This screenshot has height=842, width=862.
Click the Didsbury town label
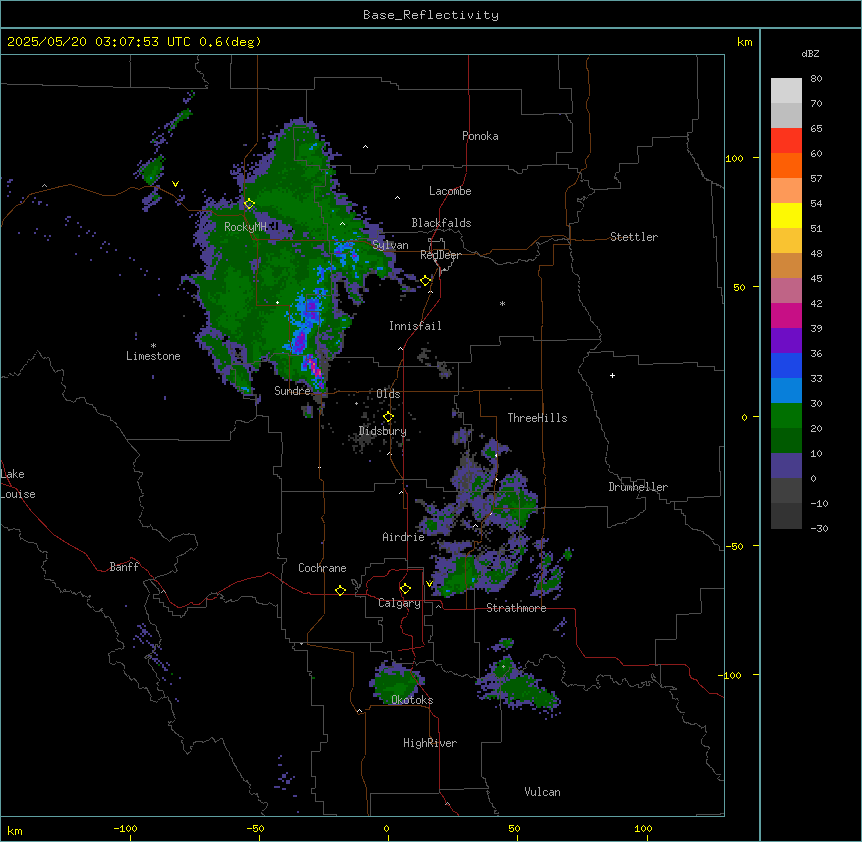pos(383,431)
